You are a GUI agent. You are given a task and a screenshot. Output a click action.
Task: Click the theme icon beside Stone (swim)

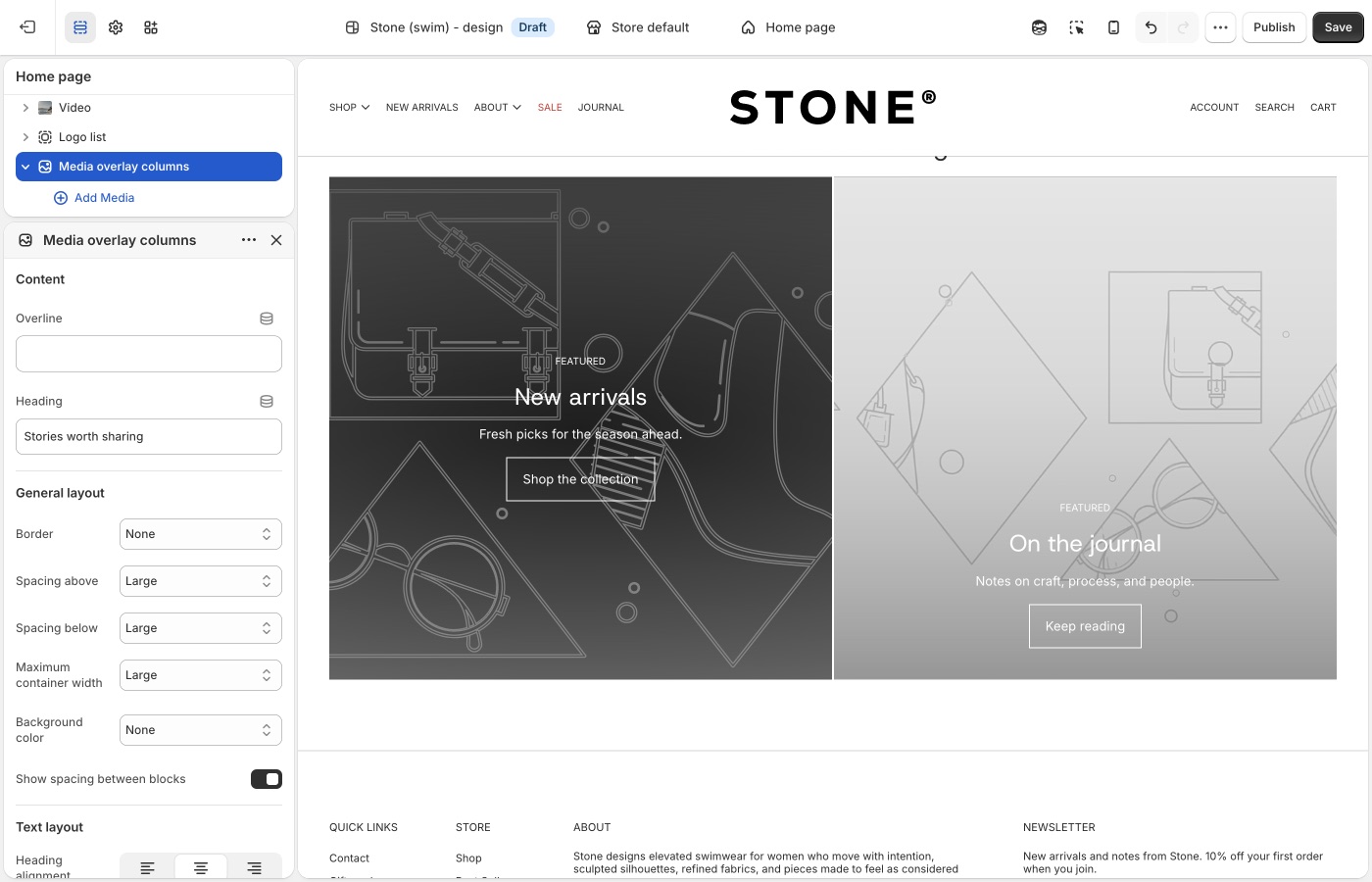point(353,27)
